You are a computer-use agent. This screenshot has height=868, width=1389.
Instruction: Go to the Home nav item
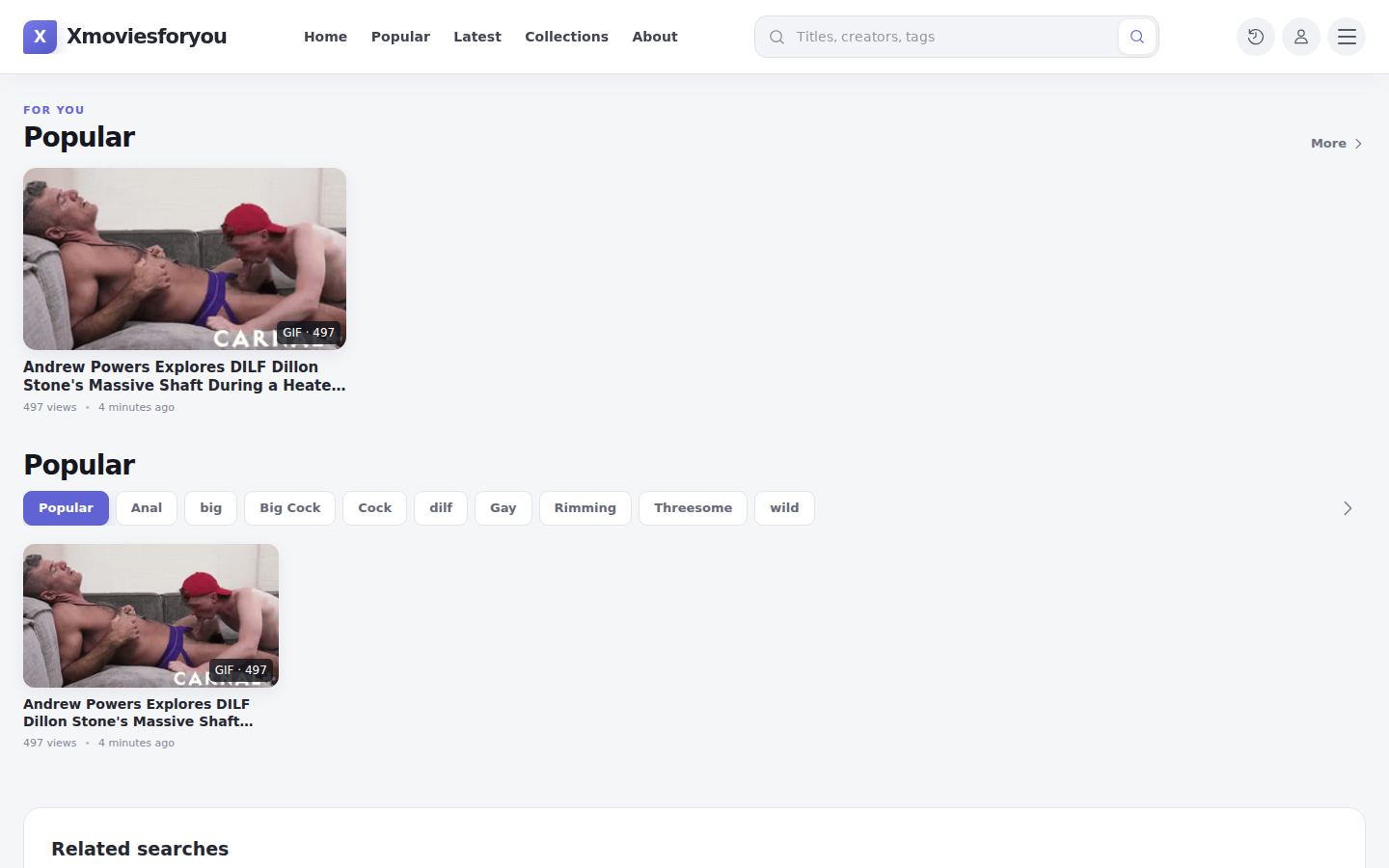tap(325, 37)
